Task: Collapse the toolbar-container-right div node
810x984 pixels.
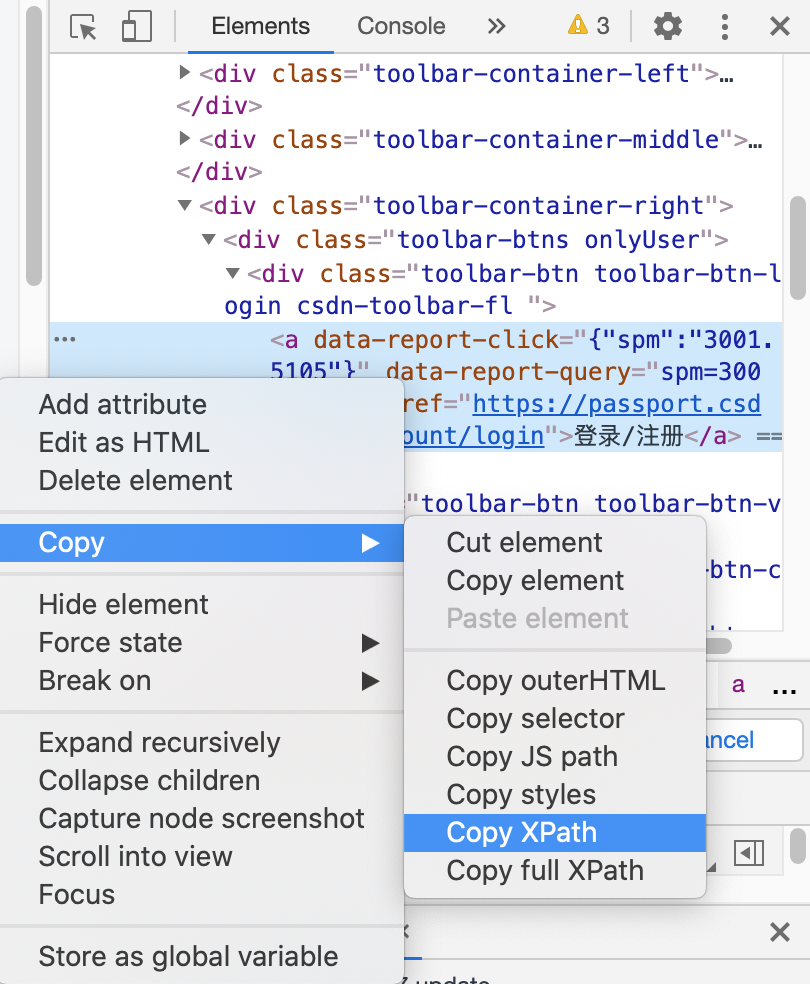Action: [185, 205]
